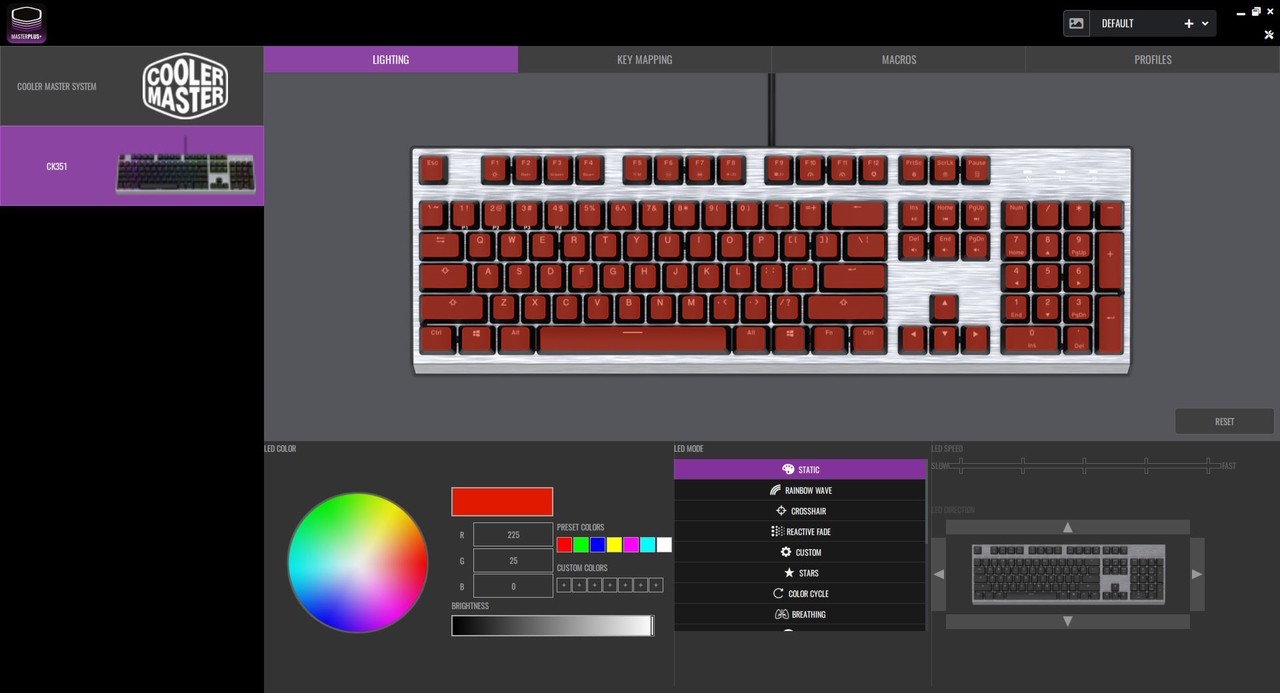The image size is (1280, 693).
Task: Select the right Windows key on keyboard
Action: click(x=789, y=338)
